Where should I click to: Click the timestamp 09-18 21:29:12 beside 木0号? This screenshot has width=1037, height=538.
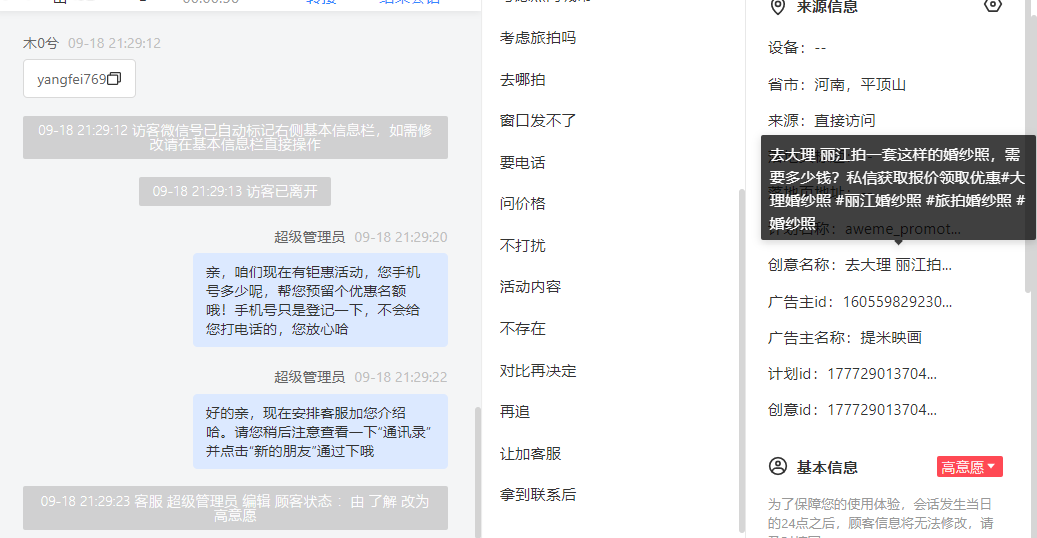tap(114, 43)
